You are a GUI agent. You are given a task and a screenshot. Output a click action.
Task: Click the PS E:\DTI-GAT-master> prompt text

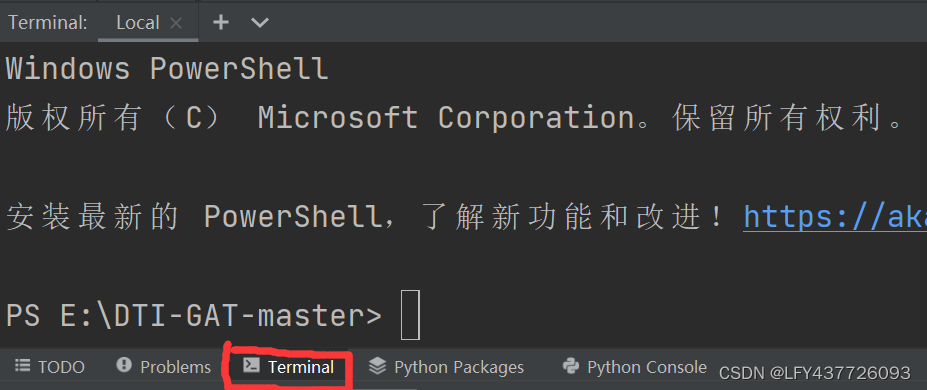click(194, 316)
